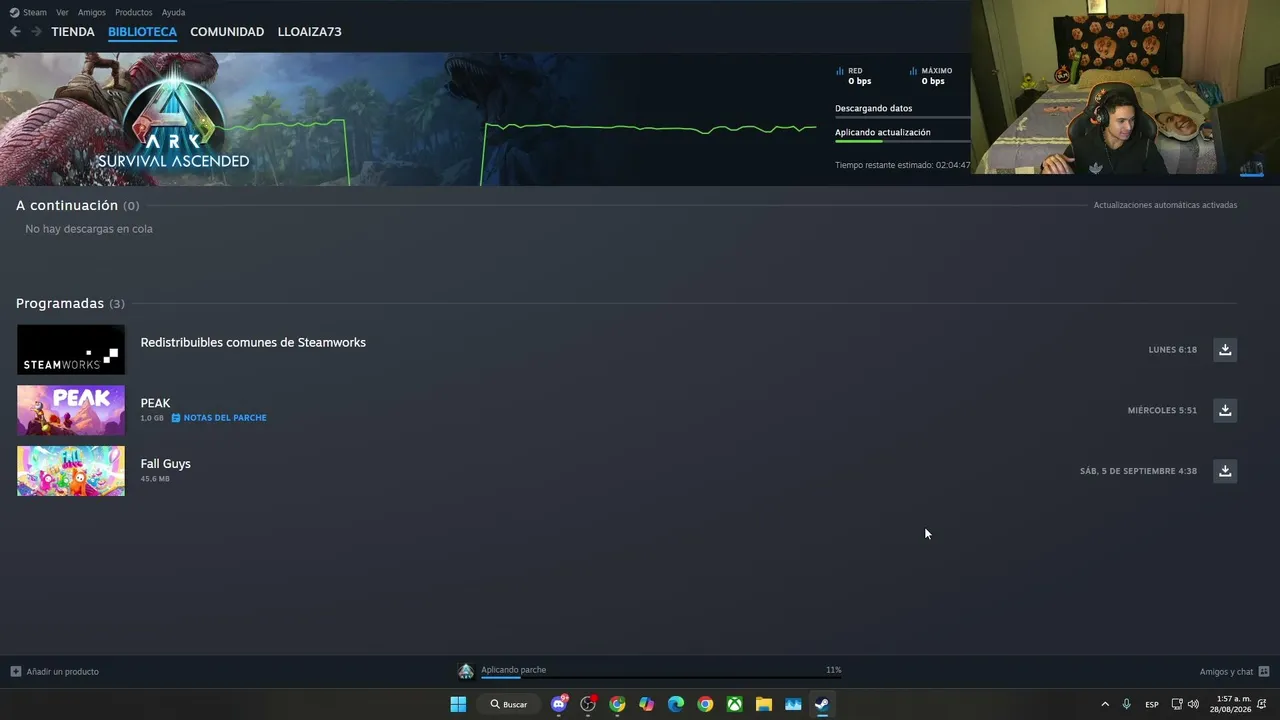Download the PEAK update now

pyautogui.click(x=1225, y=410)
